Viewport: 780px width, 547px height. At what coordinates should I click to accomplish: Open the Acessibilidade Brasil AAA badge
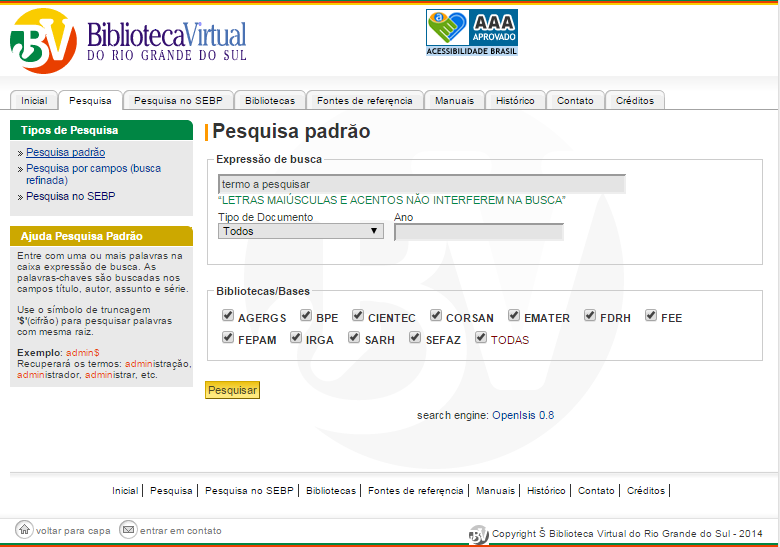point(472,32)
